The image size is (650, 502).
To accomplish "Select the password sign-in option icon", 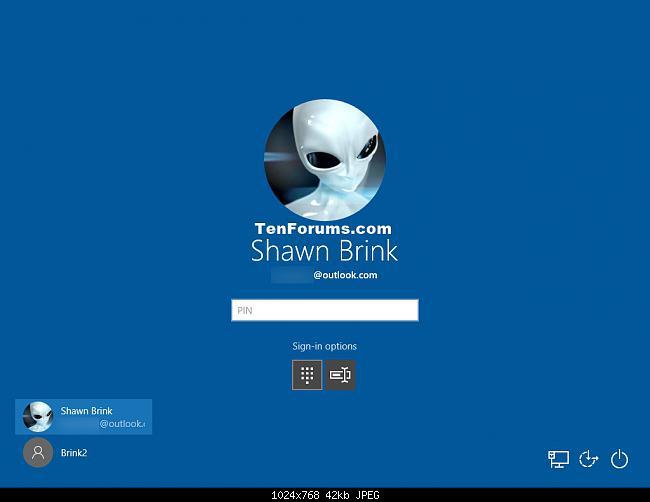I will tap(340, 375).
